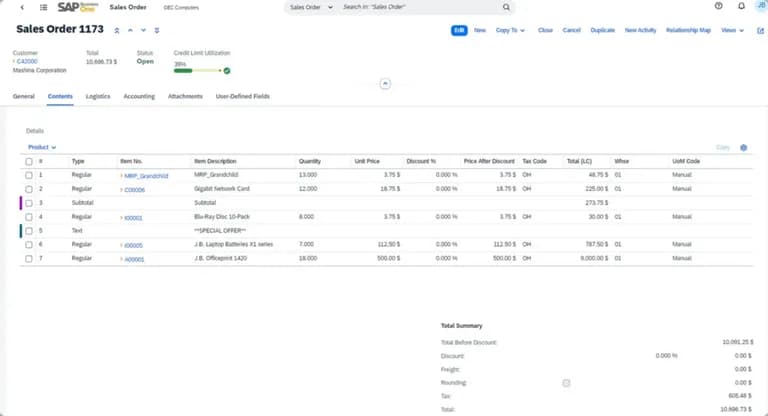Click the green credit limit check icon
Screen dimensions: 768x416
pyautogui.click(x=227, y=71)
